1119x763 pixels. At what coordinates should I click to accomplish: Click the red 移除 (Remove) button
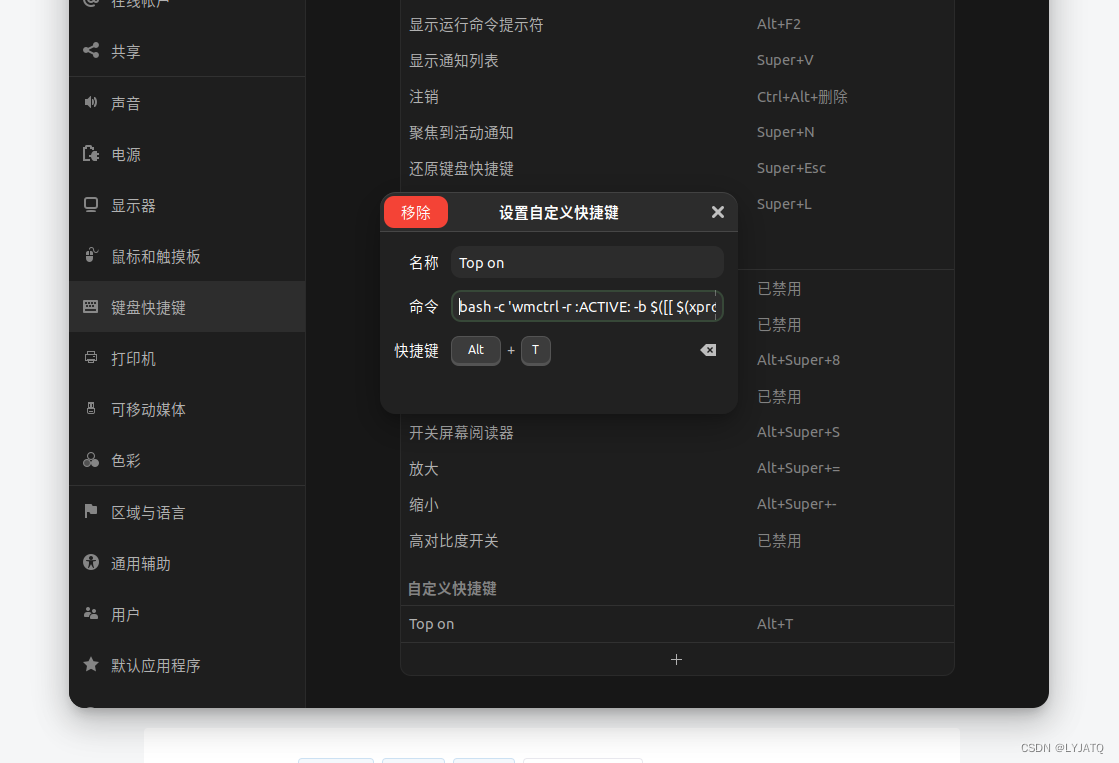[x=415, y=212]
